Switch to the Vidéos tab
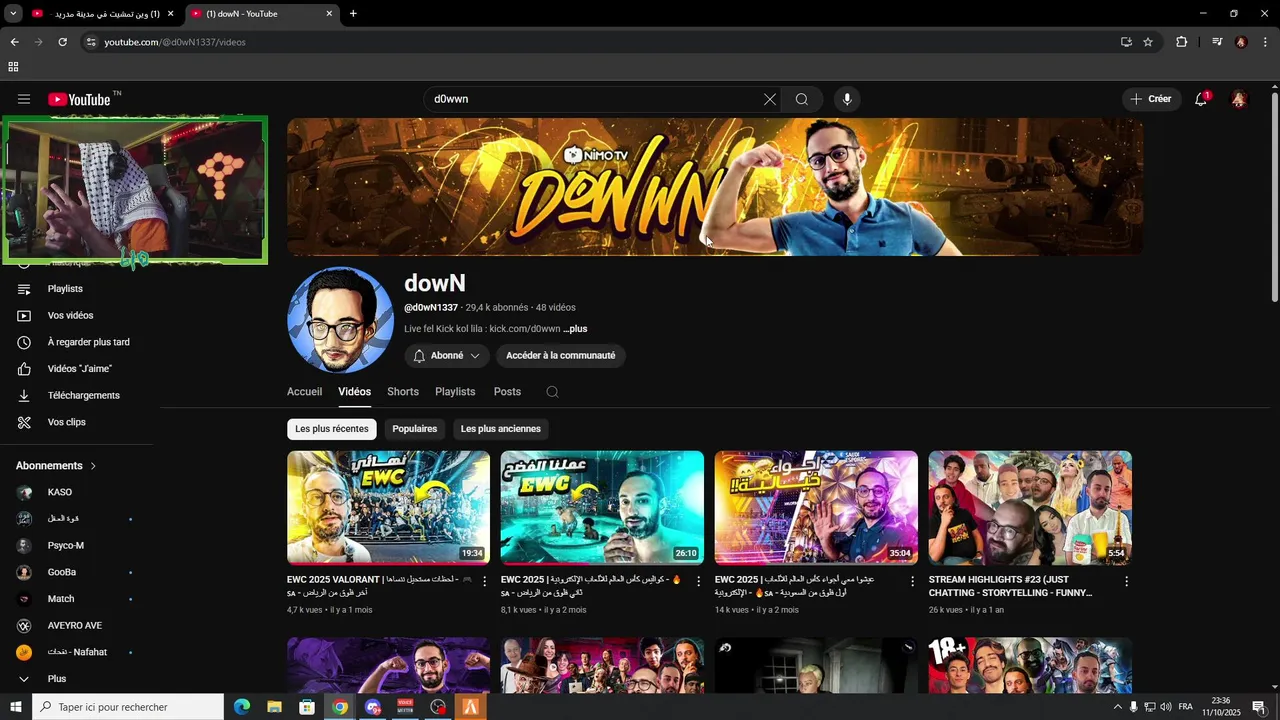Screen dimensions: 1280x720 [x=354, y=392]
